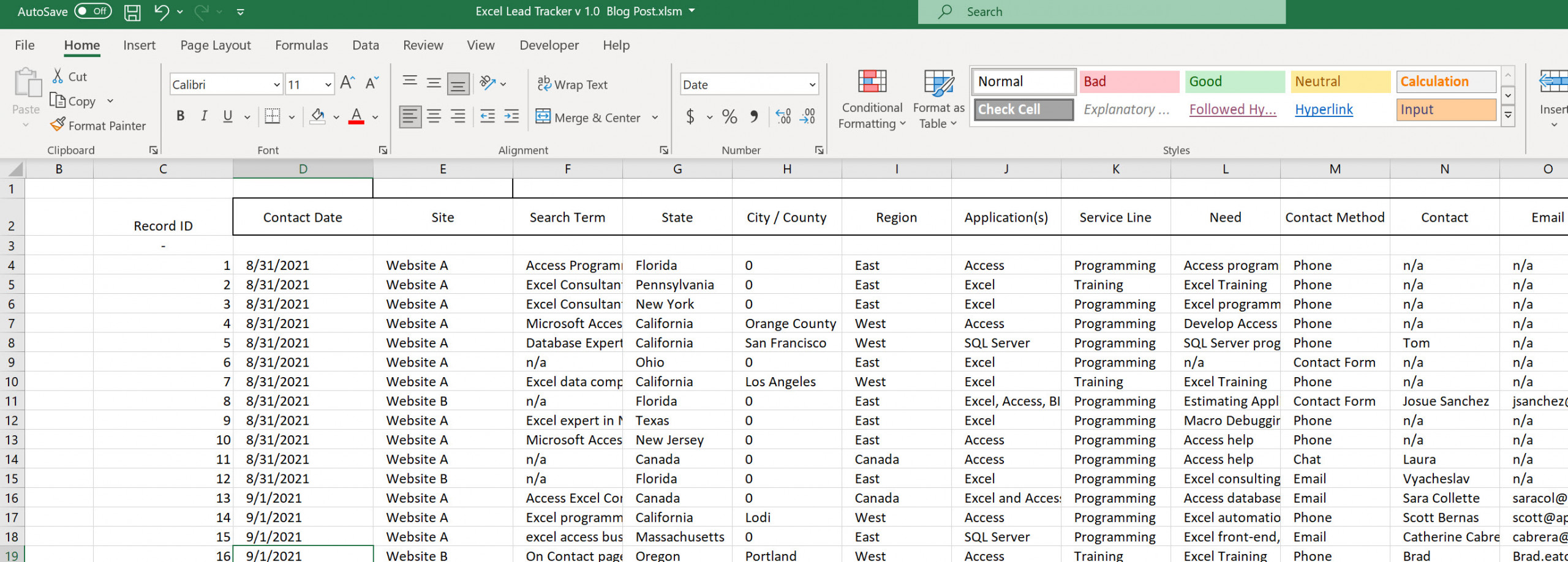Click Increase Font Size icon
Screen dimensions: 1568x562
click(x=347, y=83)
